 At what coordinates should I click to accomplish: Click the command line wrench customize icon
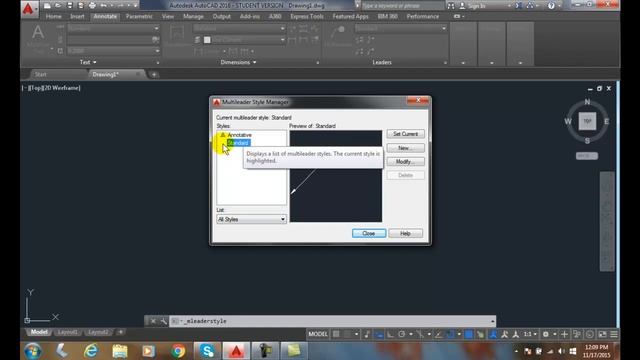[x=164, y=321]
